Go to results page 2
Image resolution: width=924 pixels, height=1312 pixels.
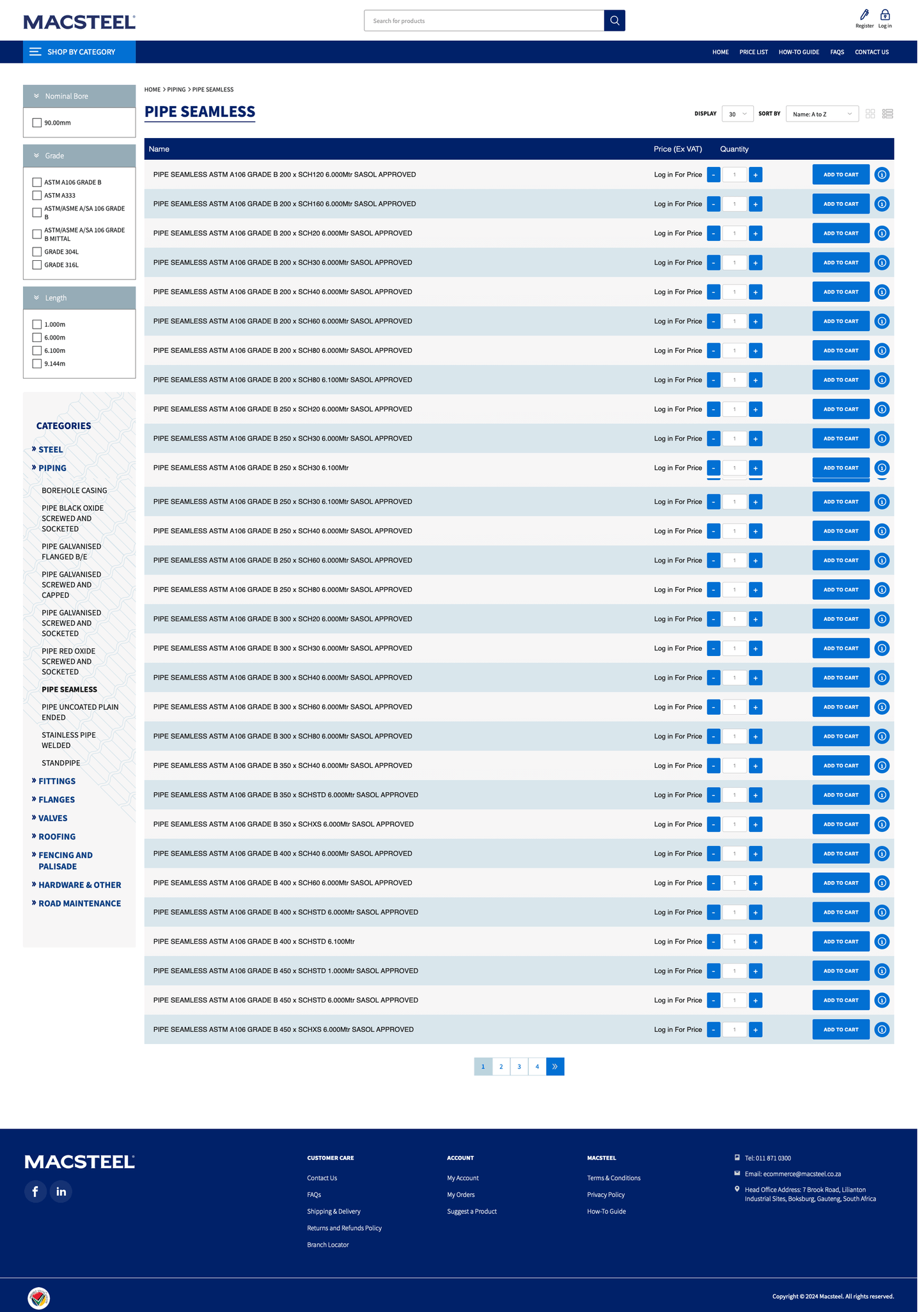[501, 1066]
